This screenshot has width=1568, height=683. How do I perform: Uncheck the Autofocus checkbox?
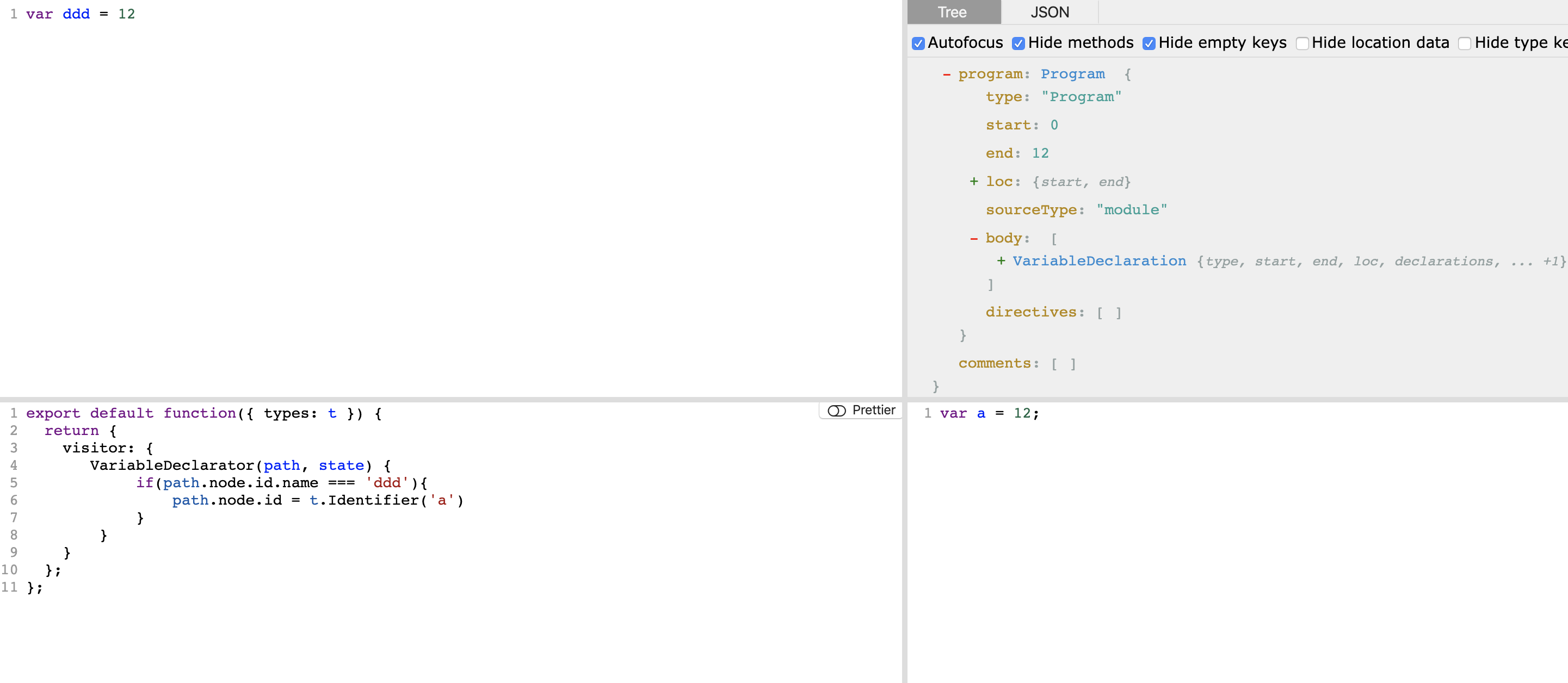[918, 43]
